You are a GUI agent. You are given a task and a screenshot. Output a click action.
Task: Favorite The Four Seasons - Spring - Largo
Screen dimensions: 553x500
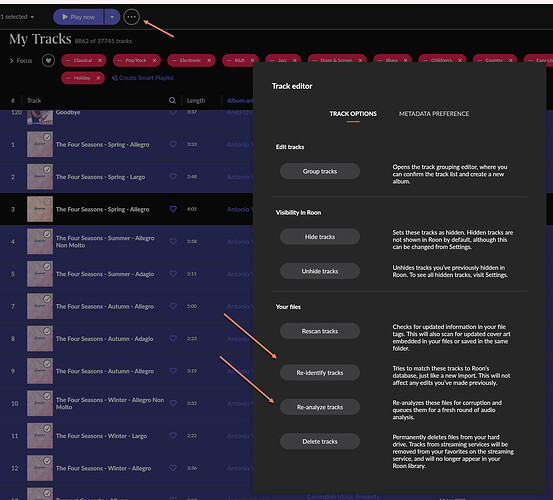pyautogui.click(x=173, y=177)
